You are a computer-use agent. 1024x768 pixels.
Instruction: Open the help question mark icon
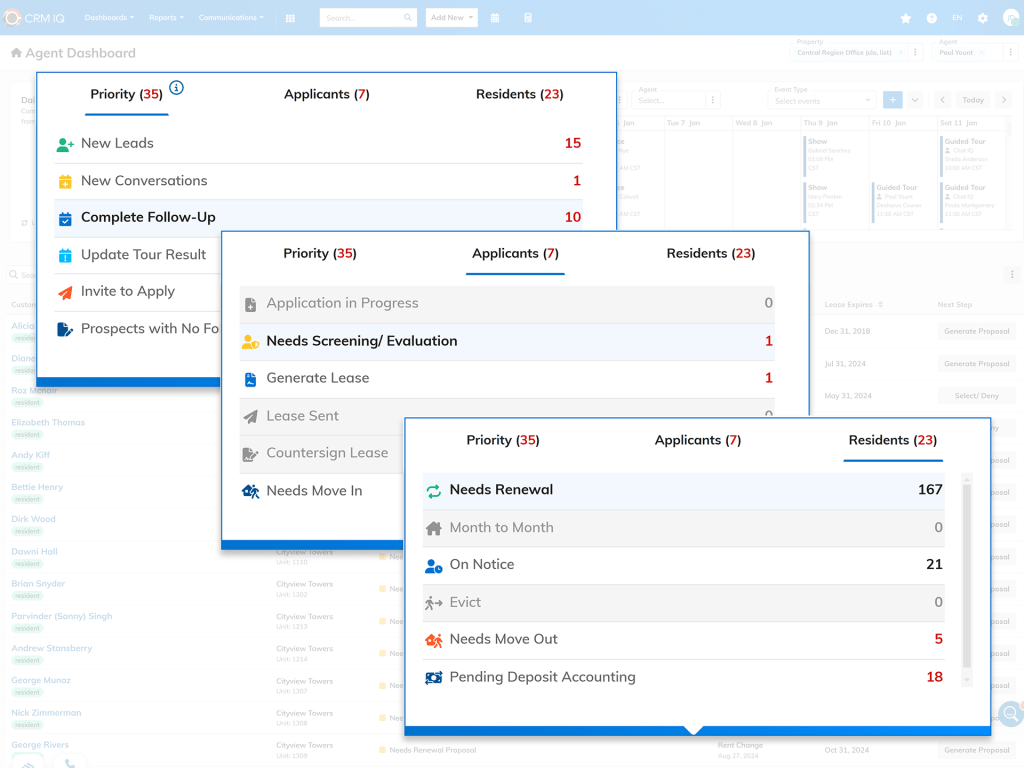(932, 18)
